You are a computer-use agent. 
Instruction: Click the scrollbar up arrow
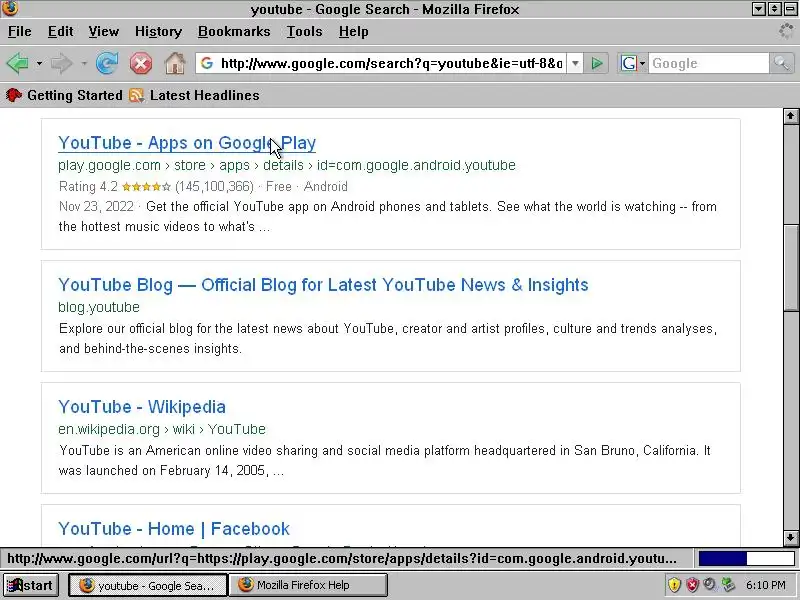790,116
